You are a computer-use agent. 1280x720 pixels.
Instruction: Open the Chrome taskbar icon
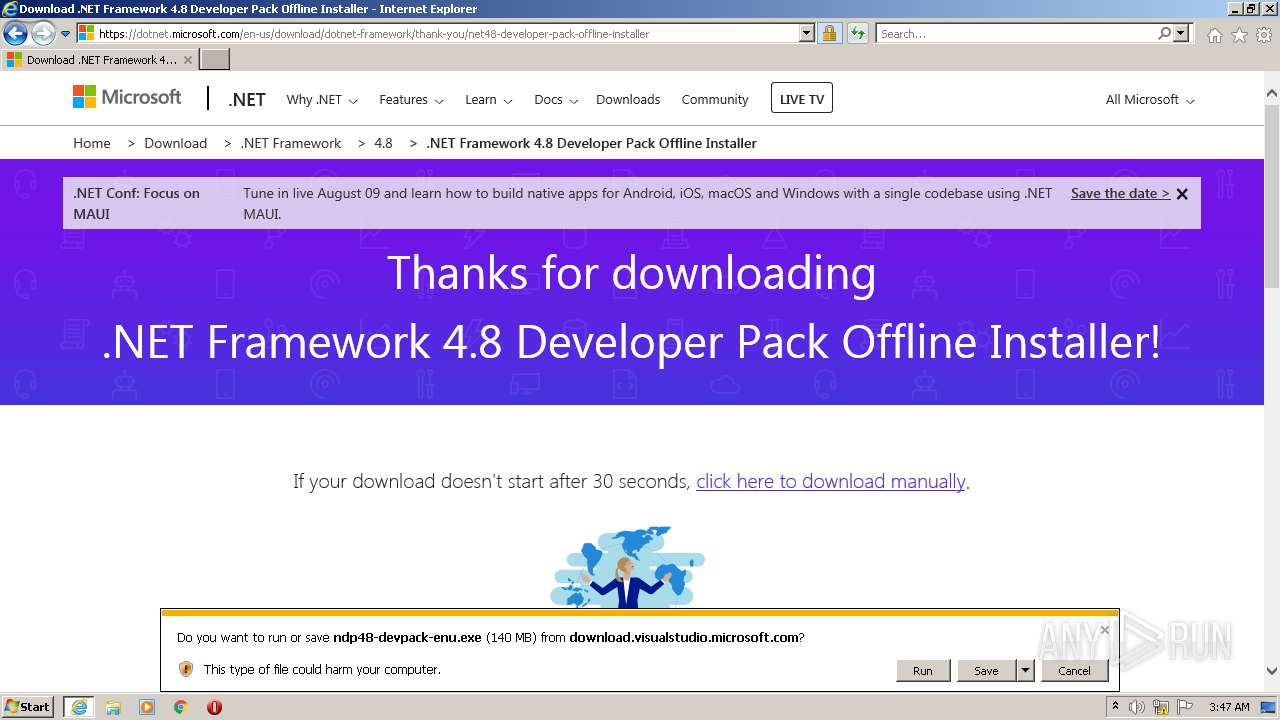pos(181,707)
